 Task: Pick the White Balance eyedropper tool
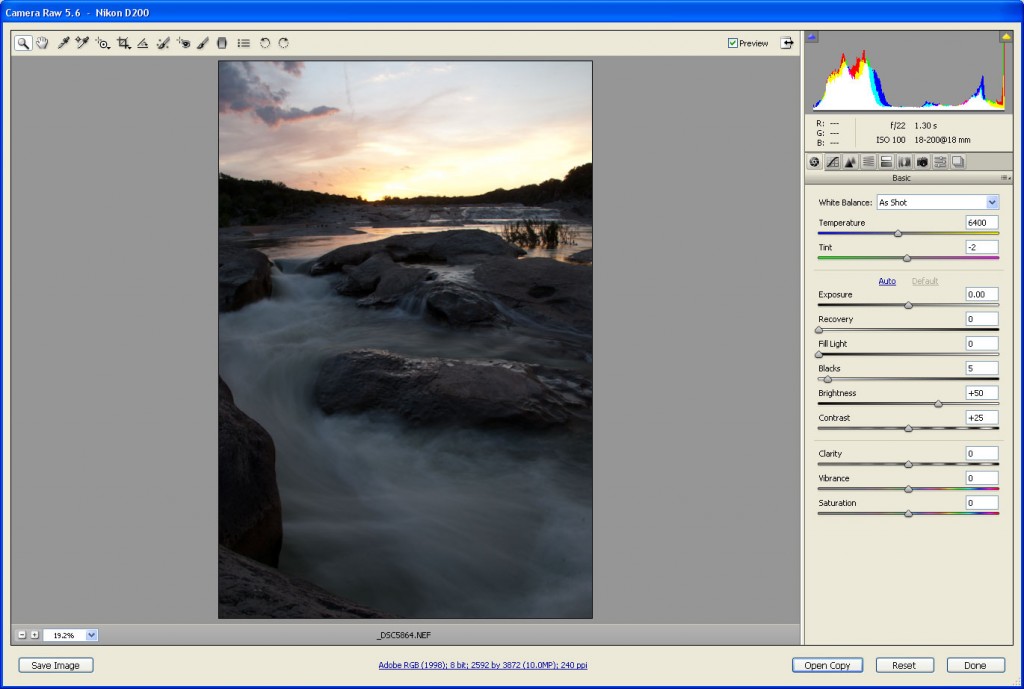coord(63,44)
